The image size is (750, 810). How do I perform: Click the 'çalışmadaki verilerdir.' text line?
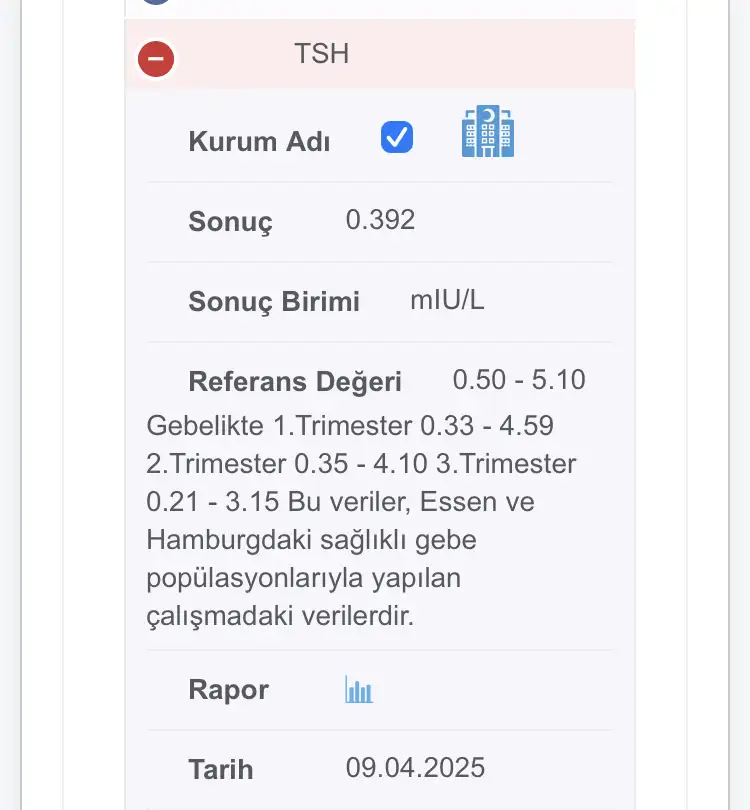[280, 616]
